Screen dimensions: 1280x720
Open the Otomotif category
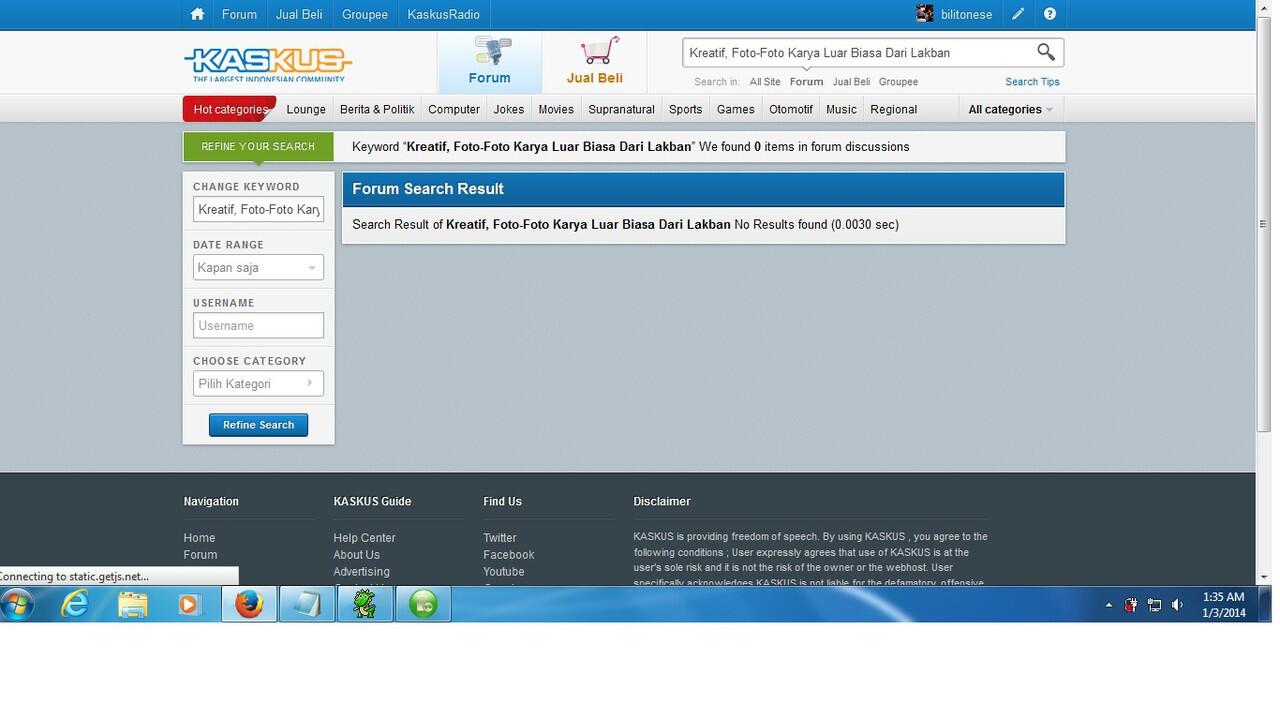click(791, 109)
